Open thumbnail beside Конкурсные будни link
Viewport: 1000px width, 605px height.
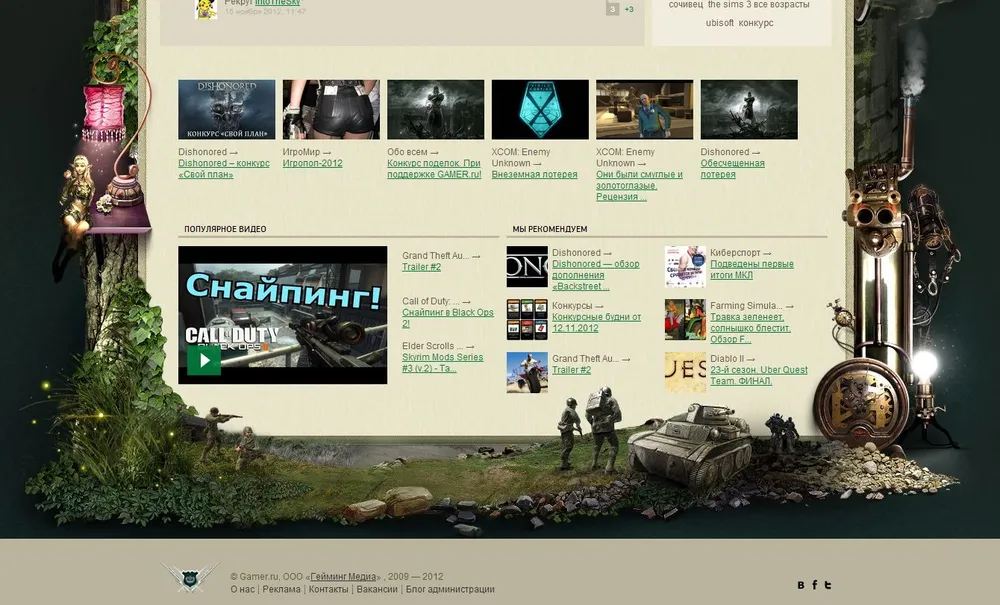coord(527,319)
